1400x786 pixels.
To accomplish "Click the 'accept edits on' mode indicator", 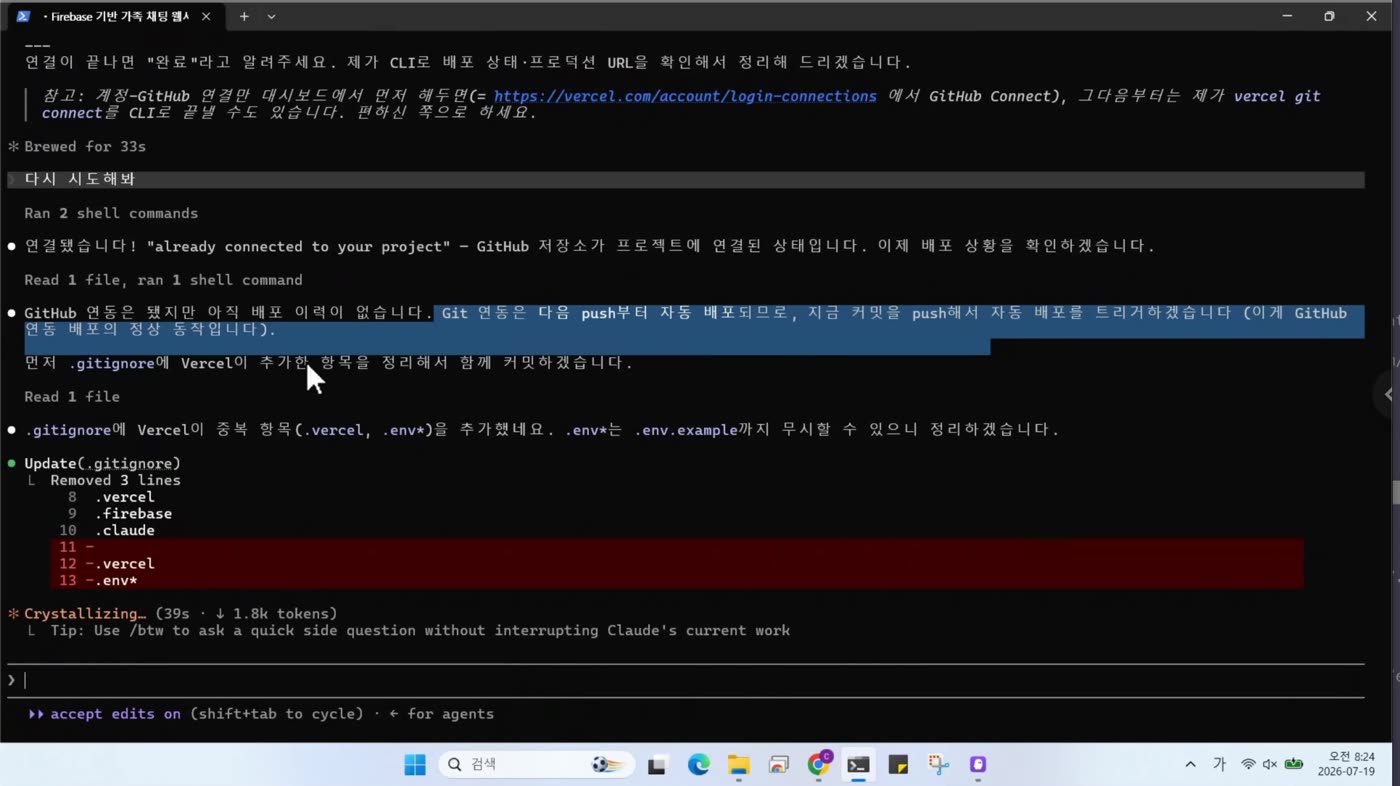I will pyautogui.click(x=116, y=714).
